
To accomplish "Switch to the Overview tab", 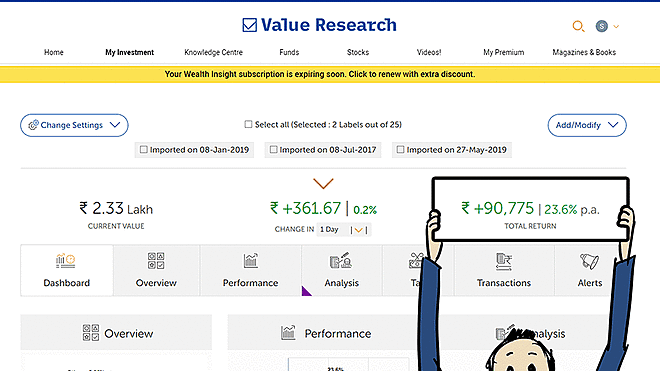I will click(x=156, y=270).
